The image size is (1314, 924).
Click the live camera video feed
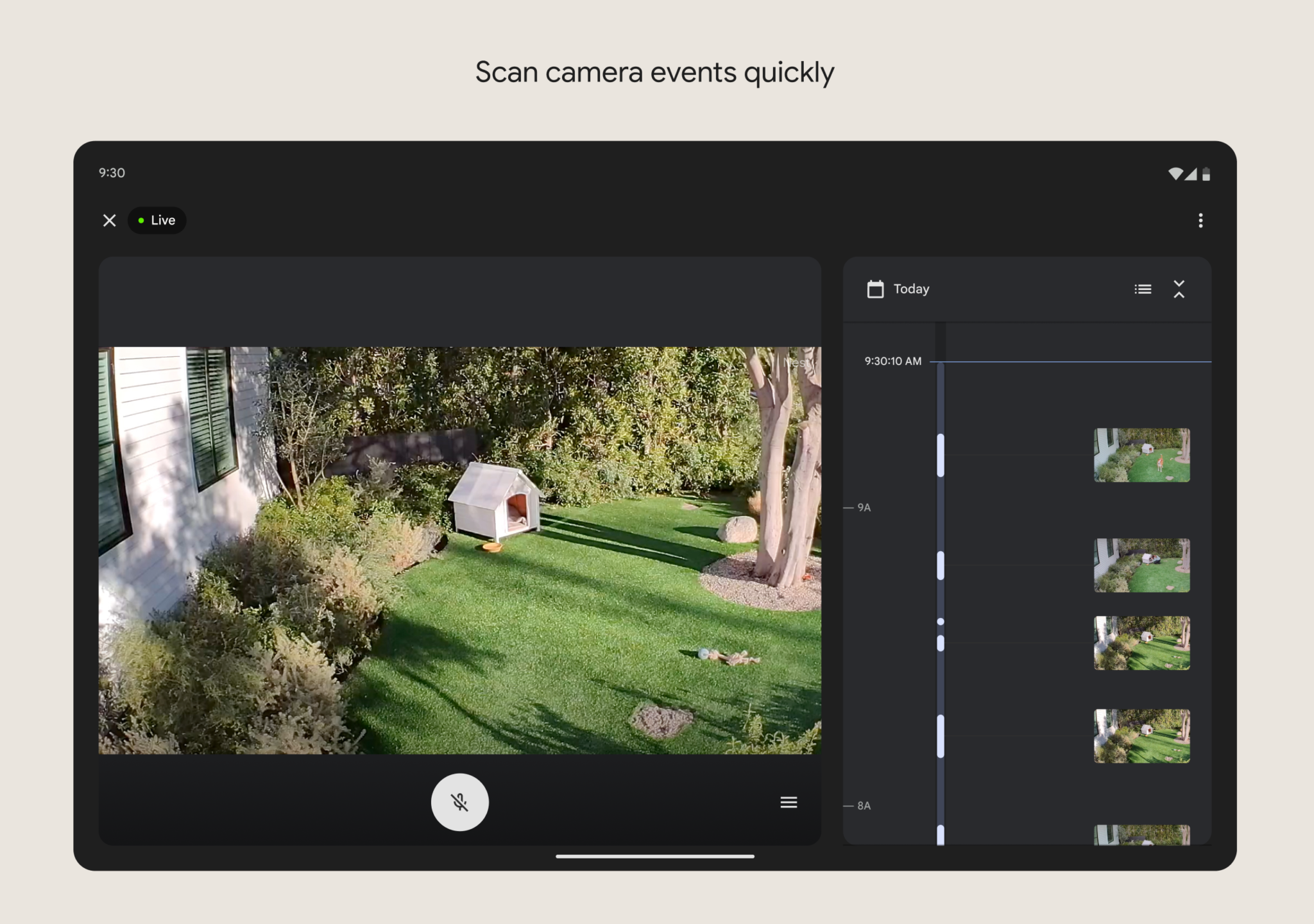pyautogui.click(x=459, y=551)
